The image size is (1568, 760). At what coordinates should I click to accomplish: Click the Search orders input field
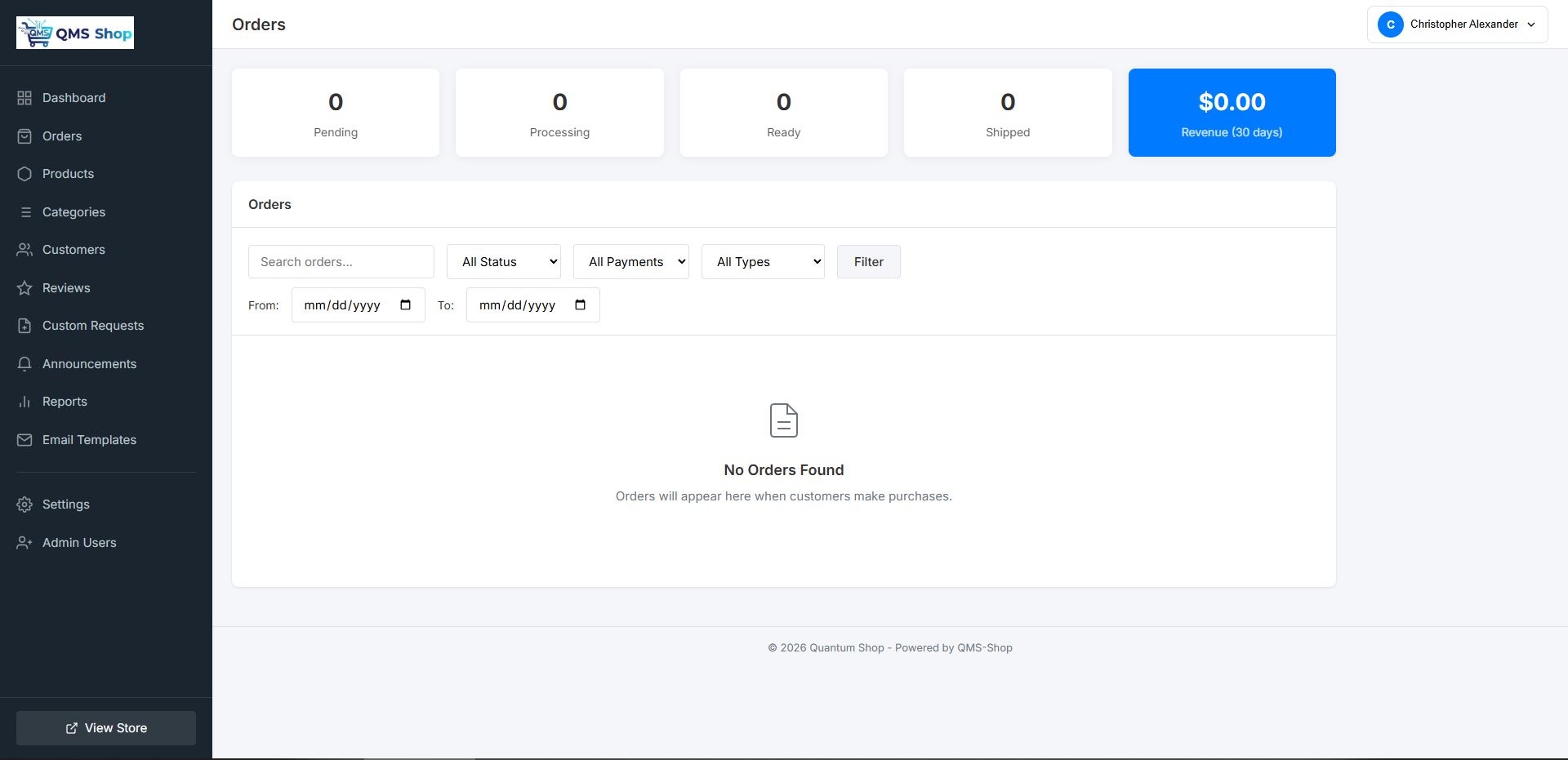(341, 261)
